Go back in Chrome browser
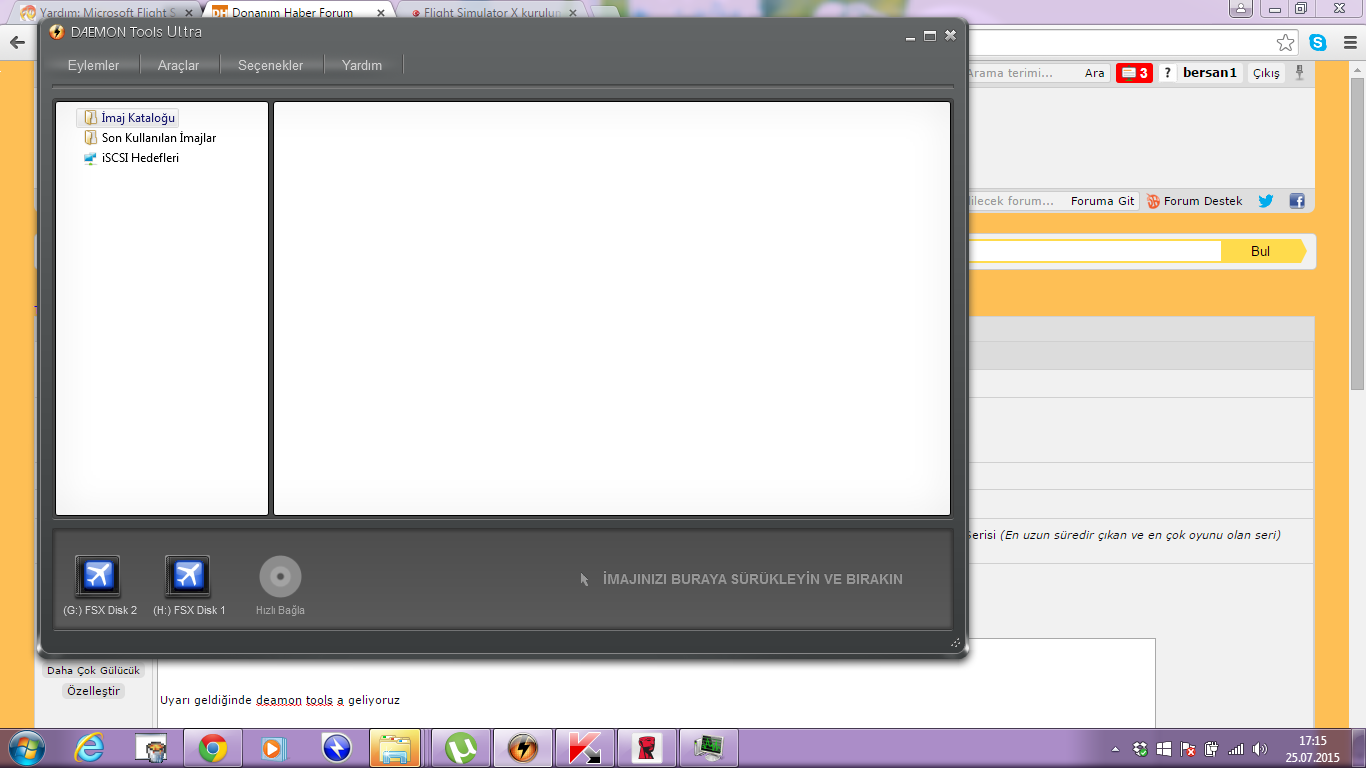Viewport: 1366px width, 768px height. (x=17, y=42)
